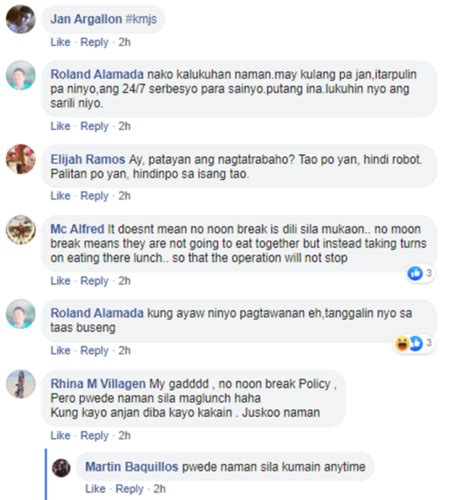Open Martin Baquillos's small avatar
This screenshot has width=463, height=500.
point(61,468)
